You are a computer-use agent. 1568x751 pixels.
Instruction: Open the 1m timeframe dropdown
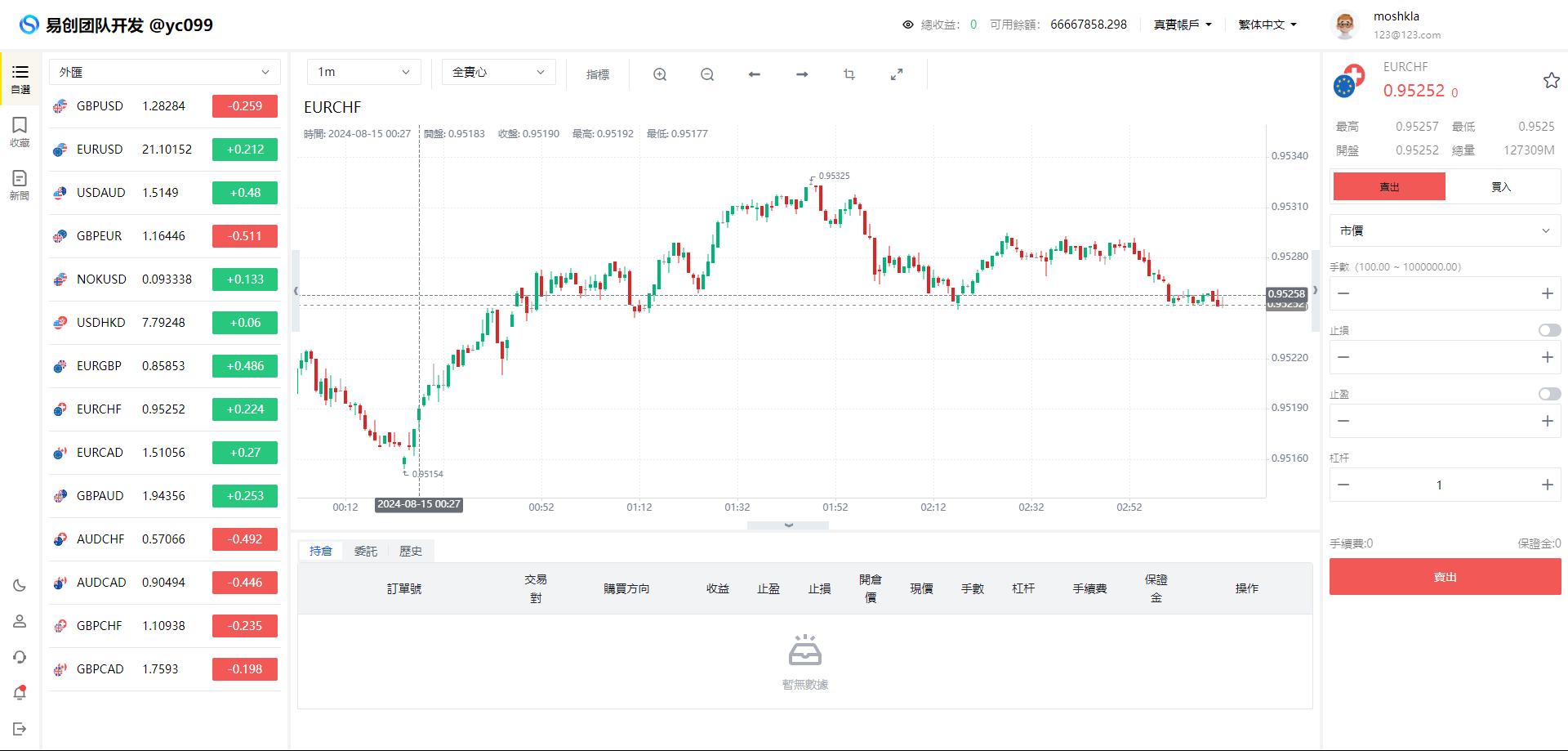click(363, 72)
